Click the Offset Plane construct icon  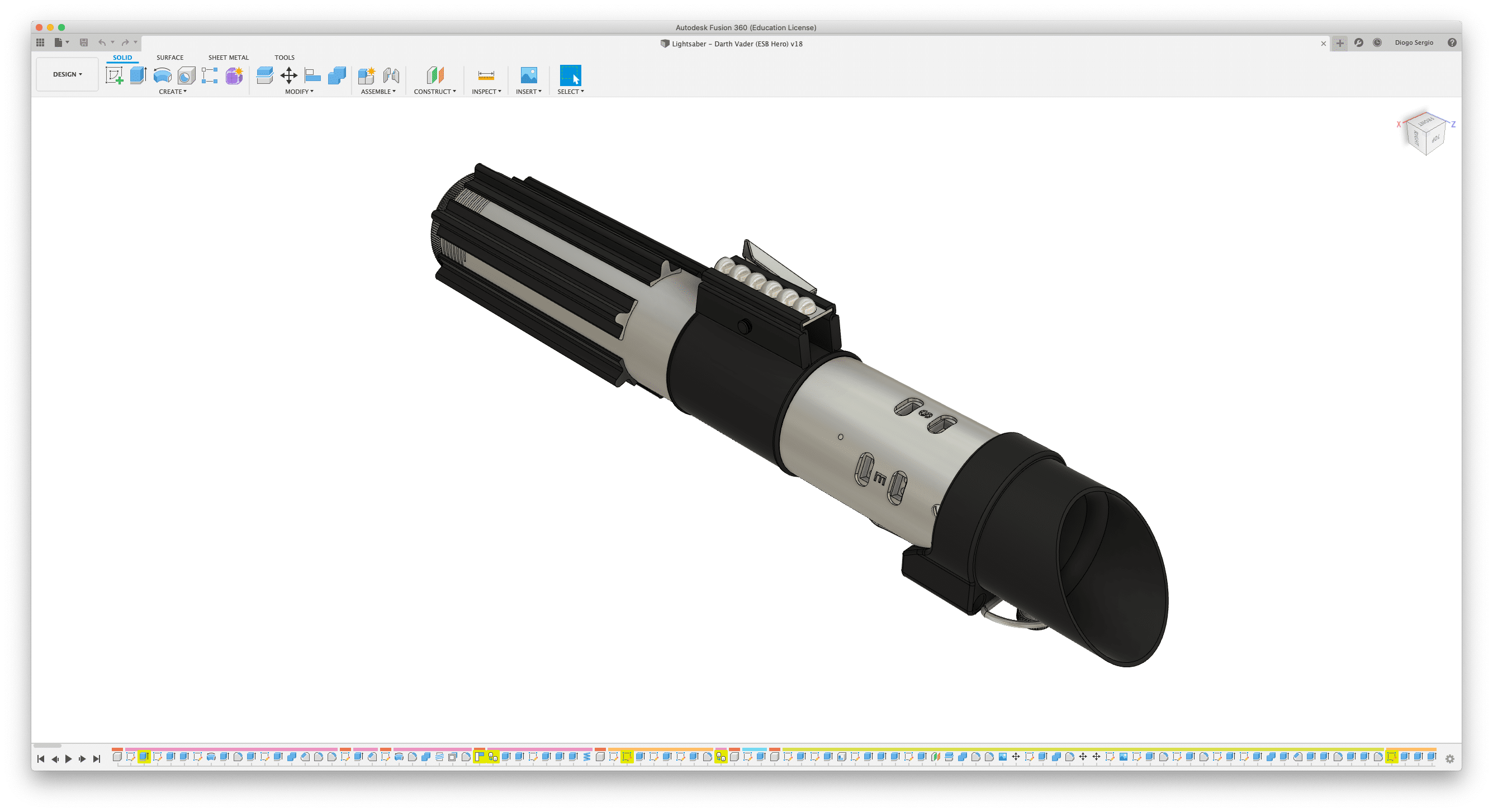[435, 75]
